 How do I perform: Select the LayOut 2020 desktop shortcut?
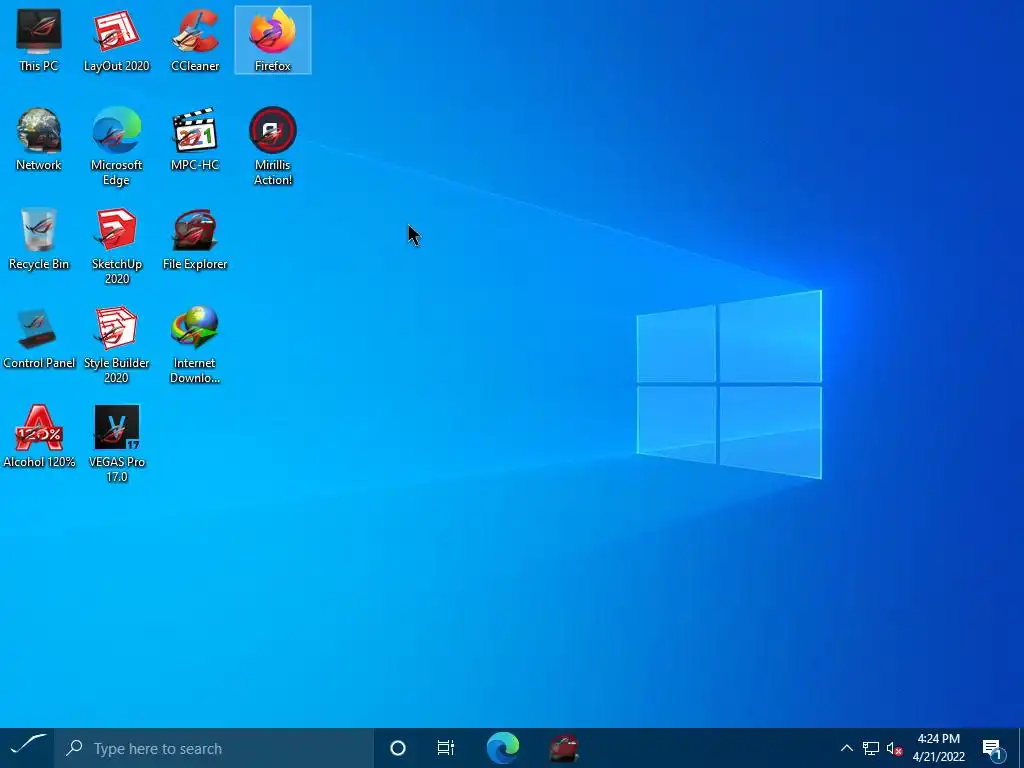pyautogui.click(x=116, y=40)
